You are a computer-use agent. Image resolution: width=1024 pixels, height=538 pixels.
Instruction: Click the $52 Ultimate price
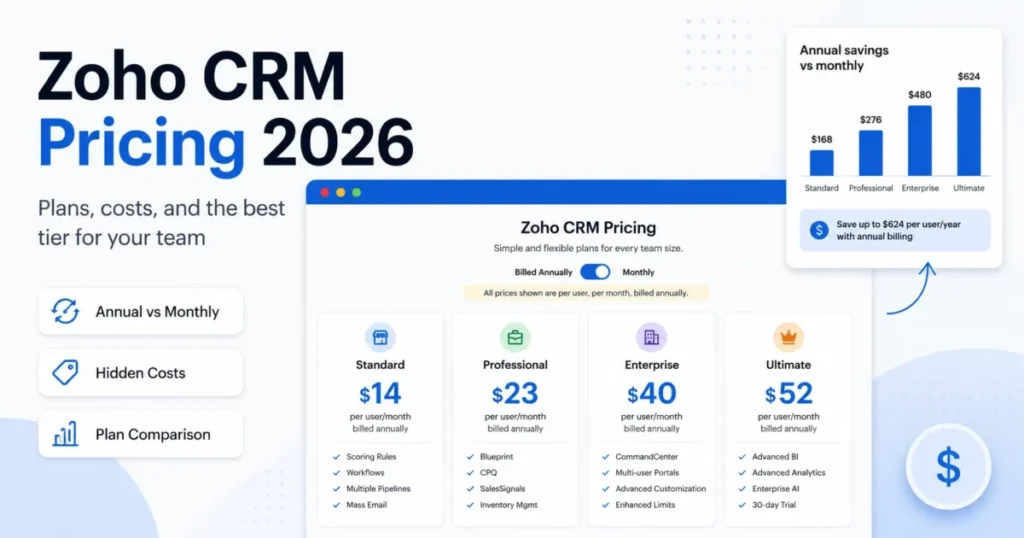[788, 393]
